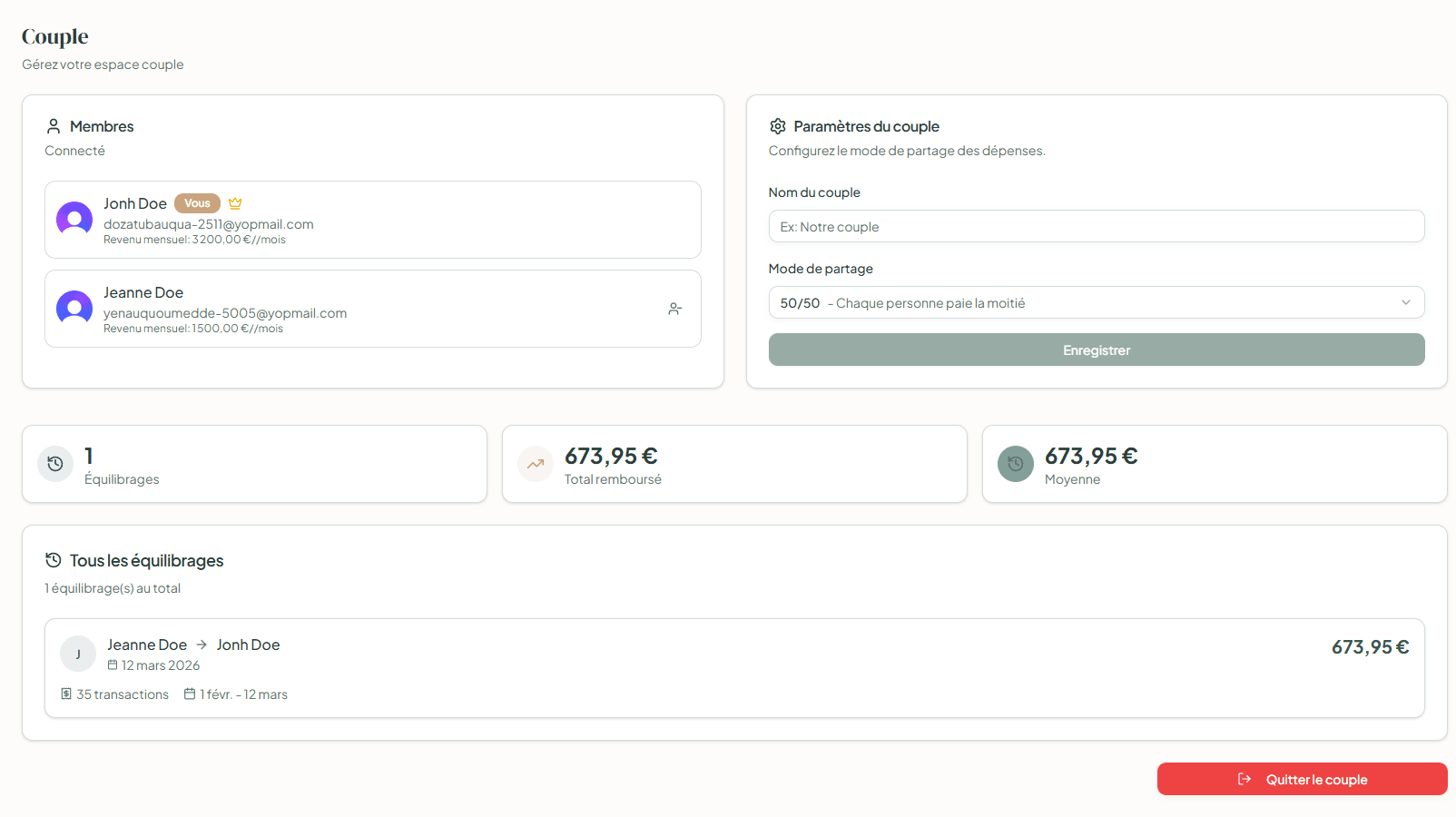Screen dimensions: 1456x817
Task: Click the J avatar in the balancing entry
Action: point(78,654)
